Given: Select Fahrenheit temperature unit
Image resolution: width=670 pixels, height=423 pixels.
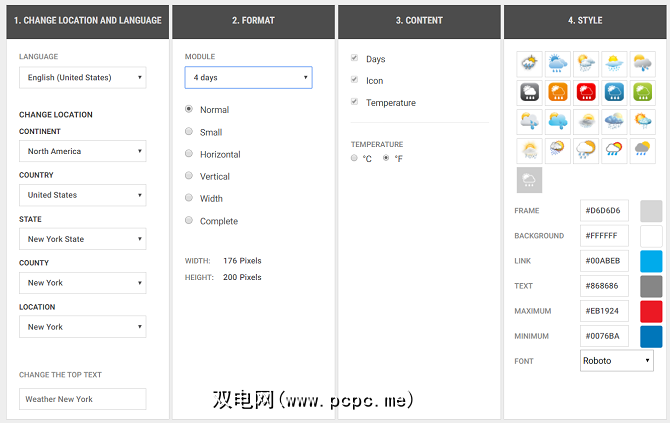Looking at the screenshot, I should click(x=386, y=158).
